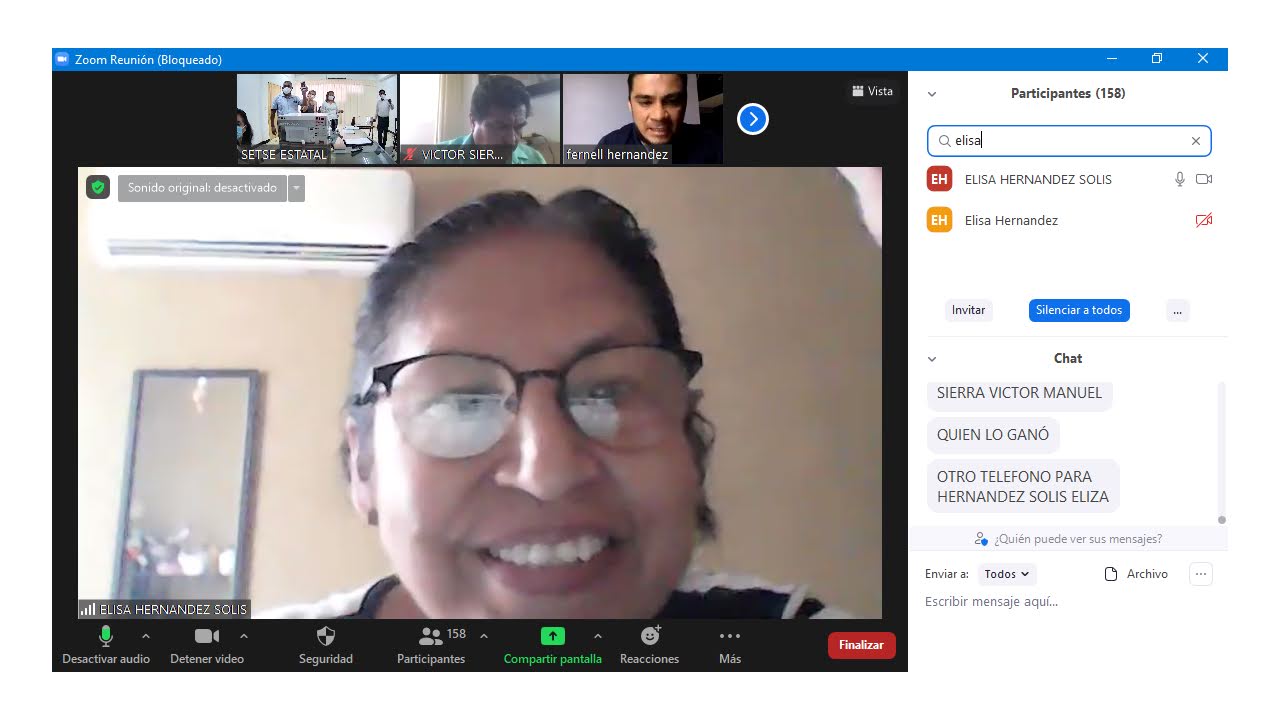
Task: Maximize the Zoom Reunión window
Action: pyautogui.click(x=1157, y=59)
